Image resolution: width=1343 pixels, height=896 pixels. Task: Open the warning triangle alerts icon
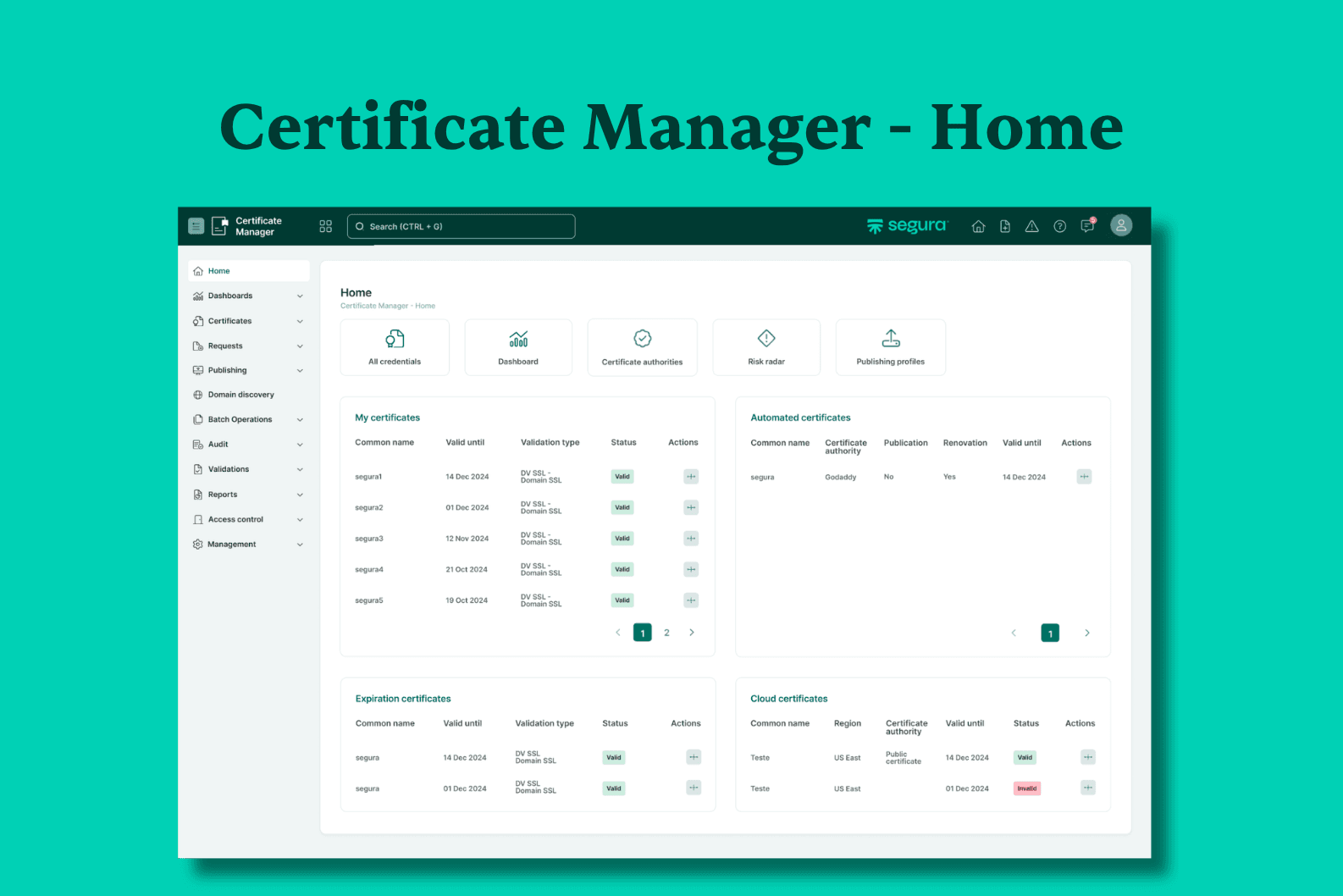pyautogui.click(x=1031, y=226)
